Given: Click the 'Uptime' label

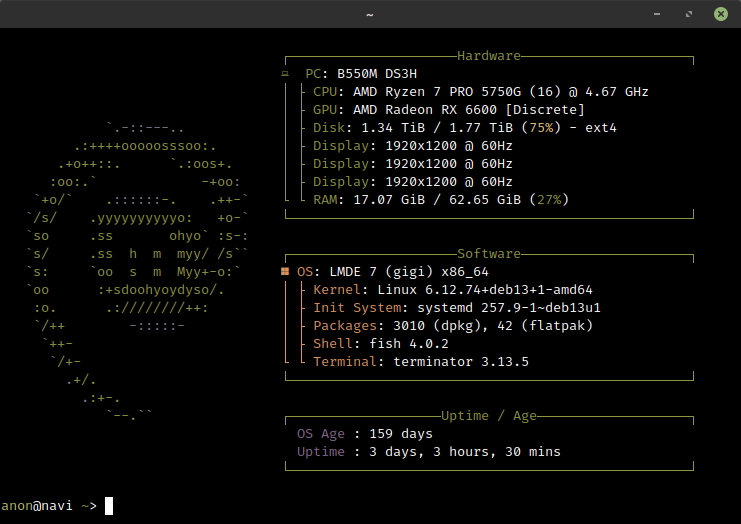Looking at the screenshot, I should [x=321, y=452].
